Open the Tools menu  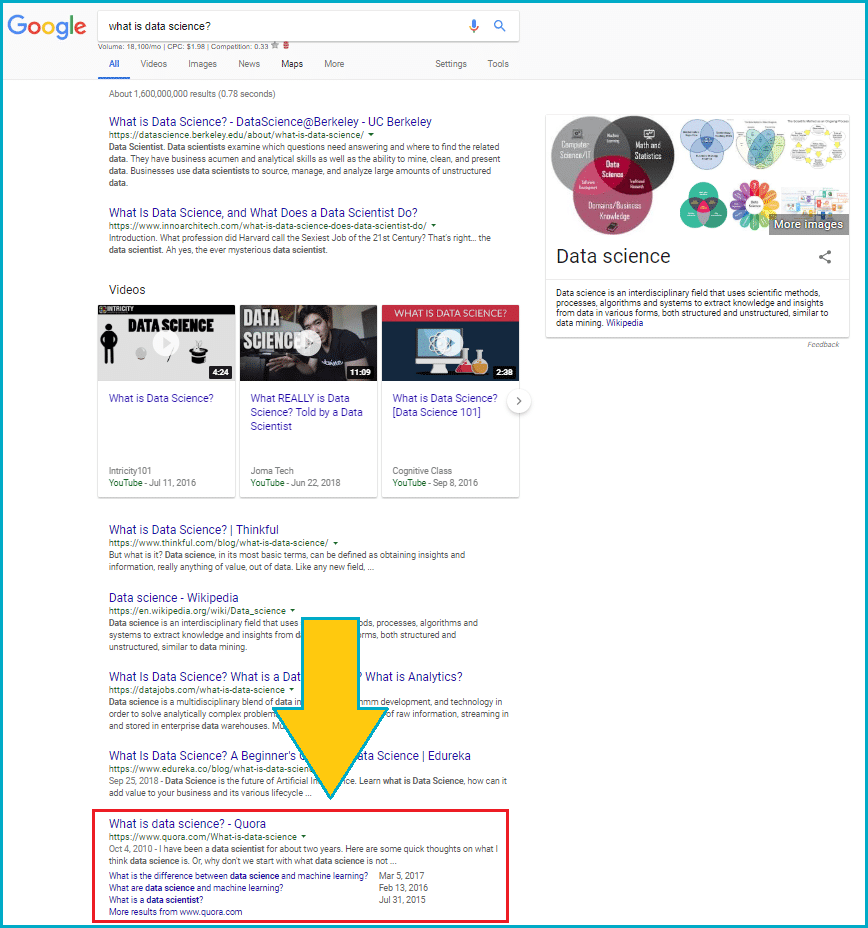click(x=497, y=63)
